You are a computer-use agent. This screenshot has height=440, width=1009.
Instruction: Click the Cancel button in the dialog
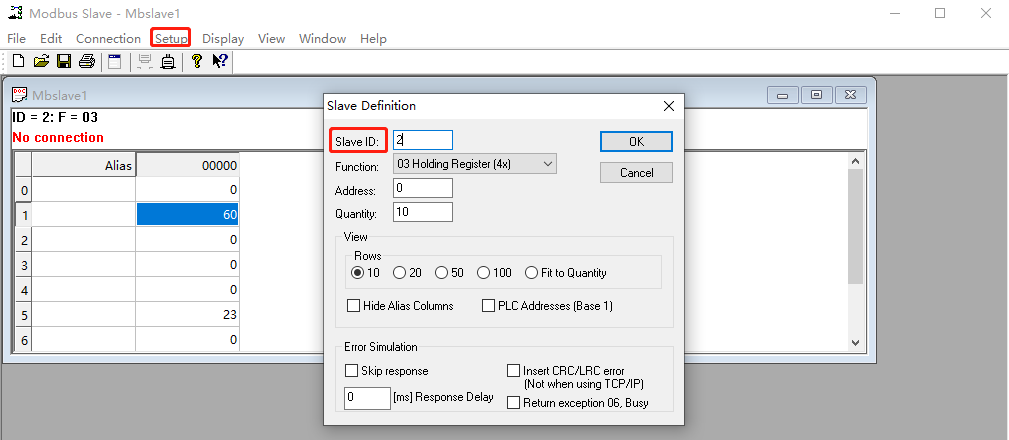pos(636,172)
